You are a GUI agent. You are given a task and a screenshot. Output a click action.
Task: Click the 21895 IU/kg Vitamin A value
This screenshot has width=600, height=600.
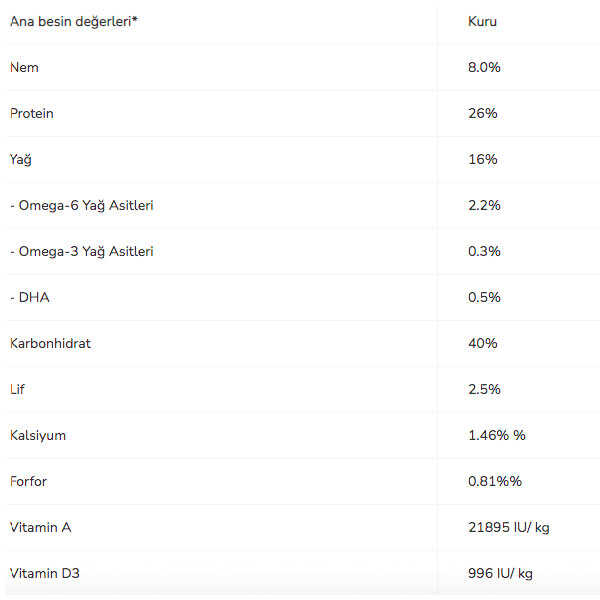[508, 527]
